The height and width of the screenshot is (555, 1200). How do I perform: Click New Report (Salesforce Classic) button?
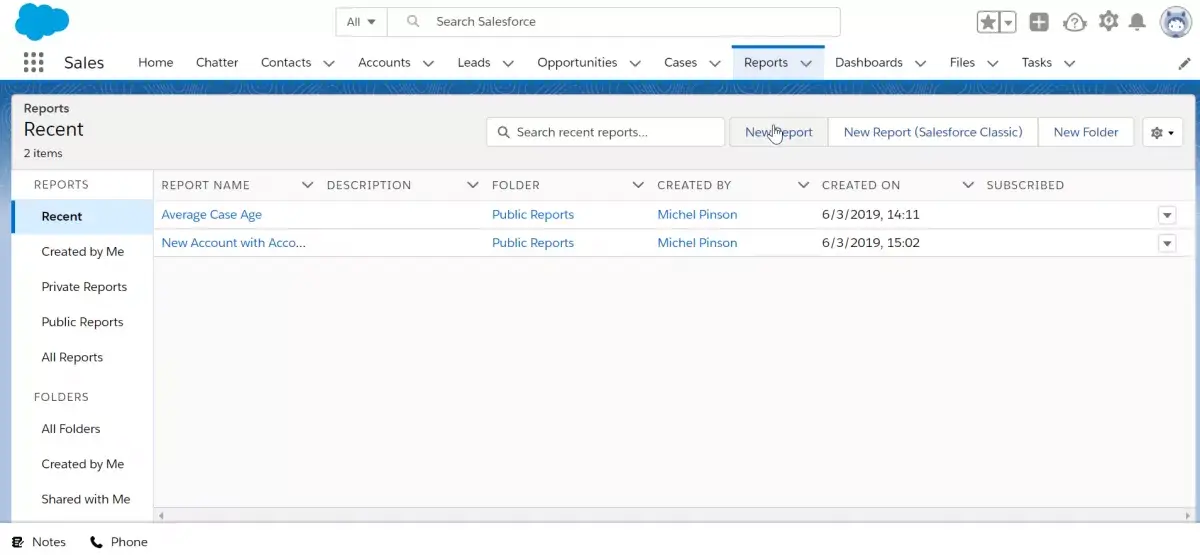[x=933, y=132]
